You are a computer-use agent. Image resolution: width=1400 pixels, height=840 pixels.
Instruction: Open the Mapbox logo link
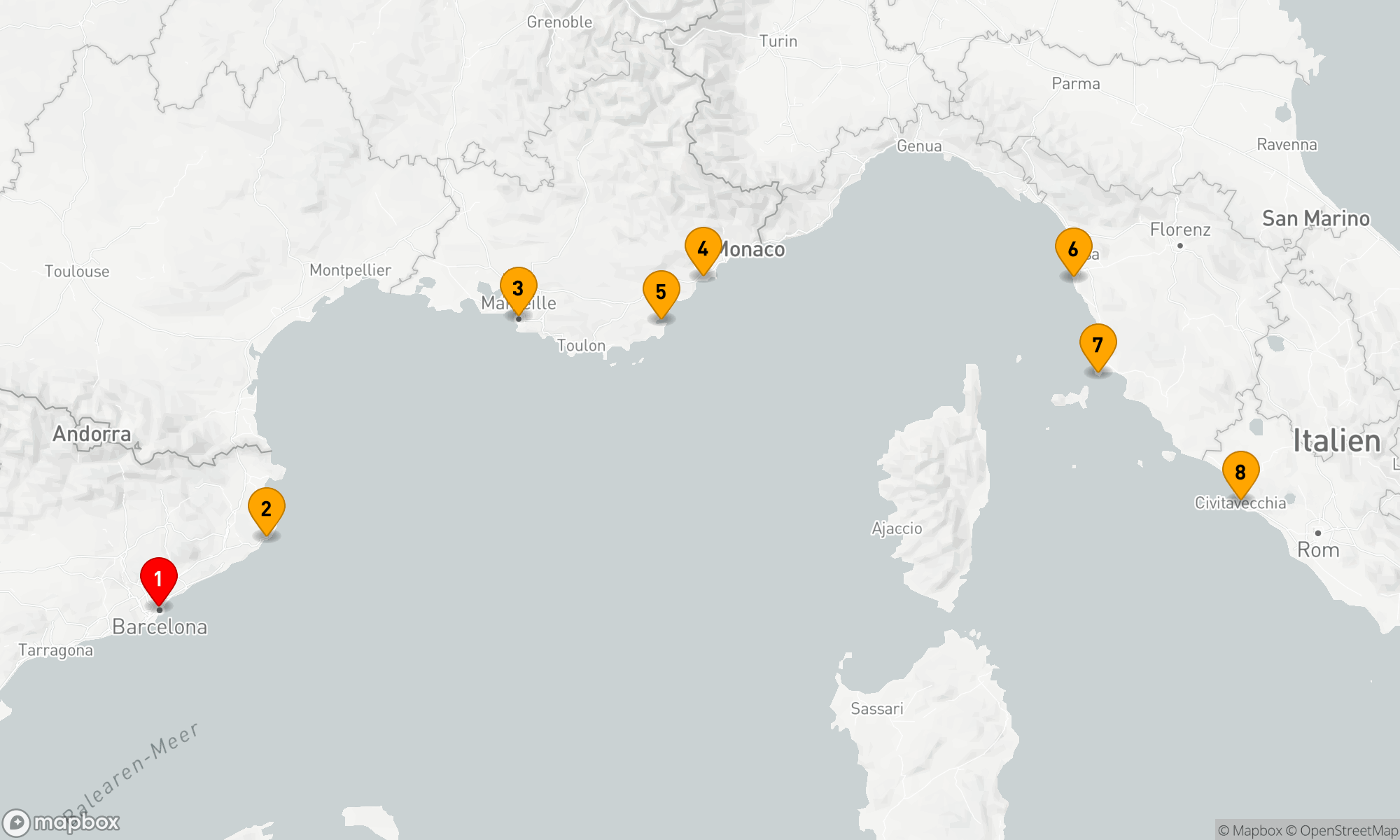click(62, 822)
